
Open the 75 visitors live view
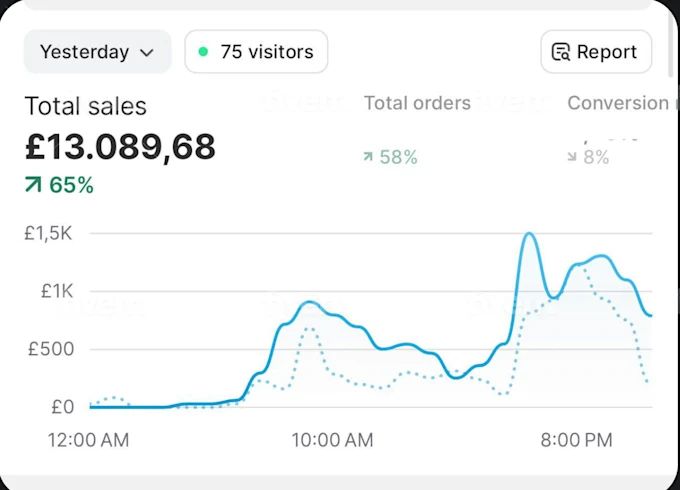click(256, 52)
